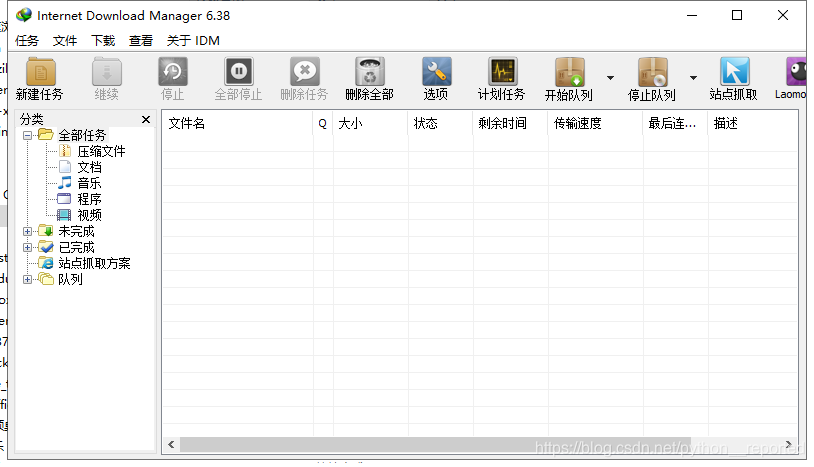Sort by 剩余时间 column header
Screen dimensions: 814x467
pos(510,123)
